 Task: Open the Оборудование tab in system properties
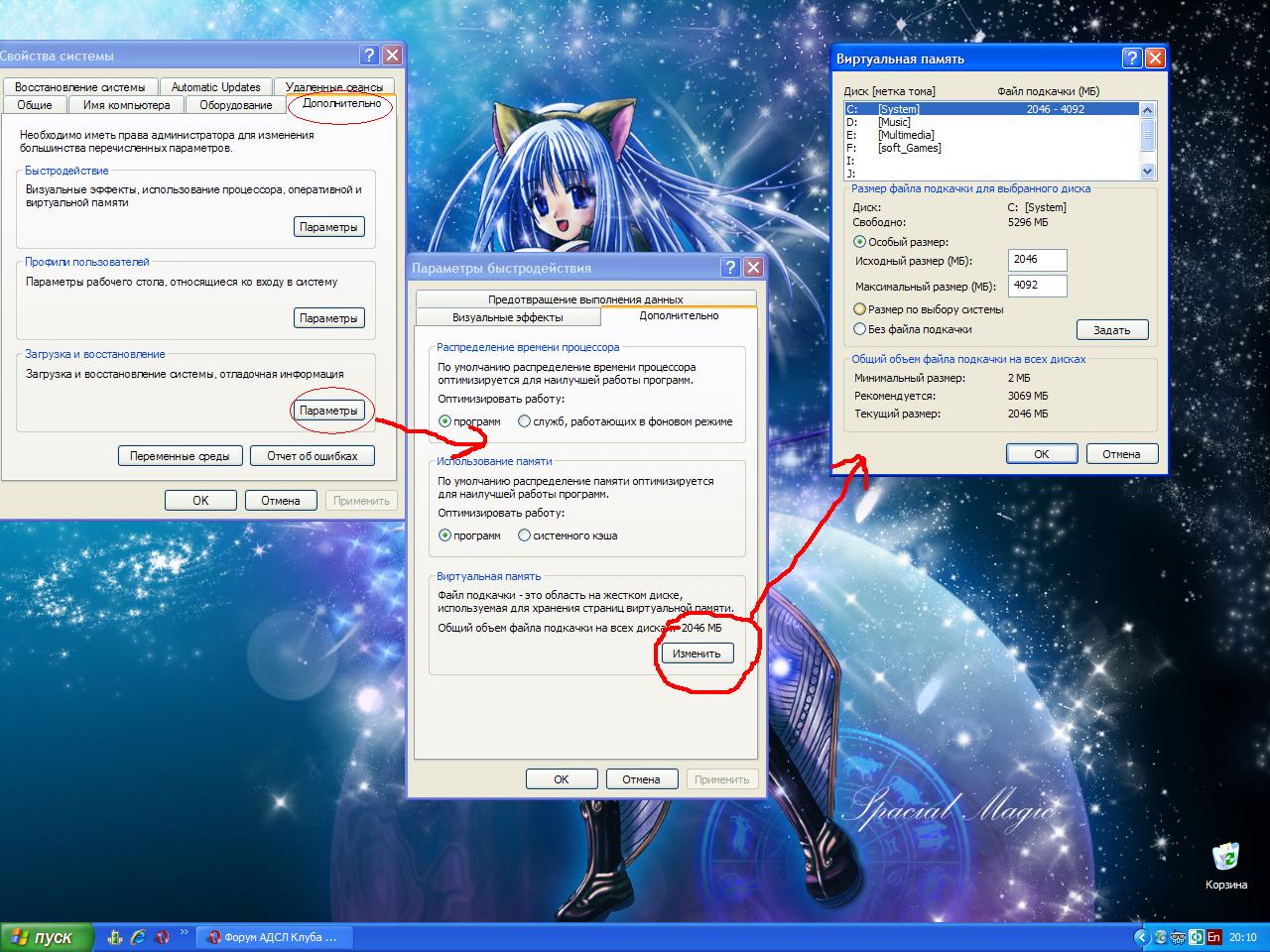coord(235,105)
